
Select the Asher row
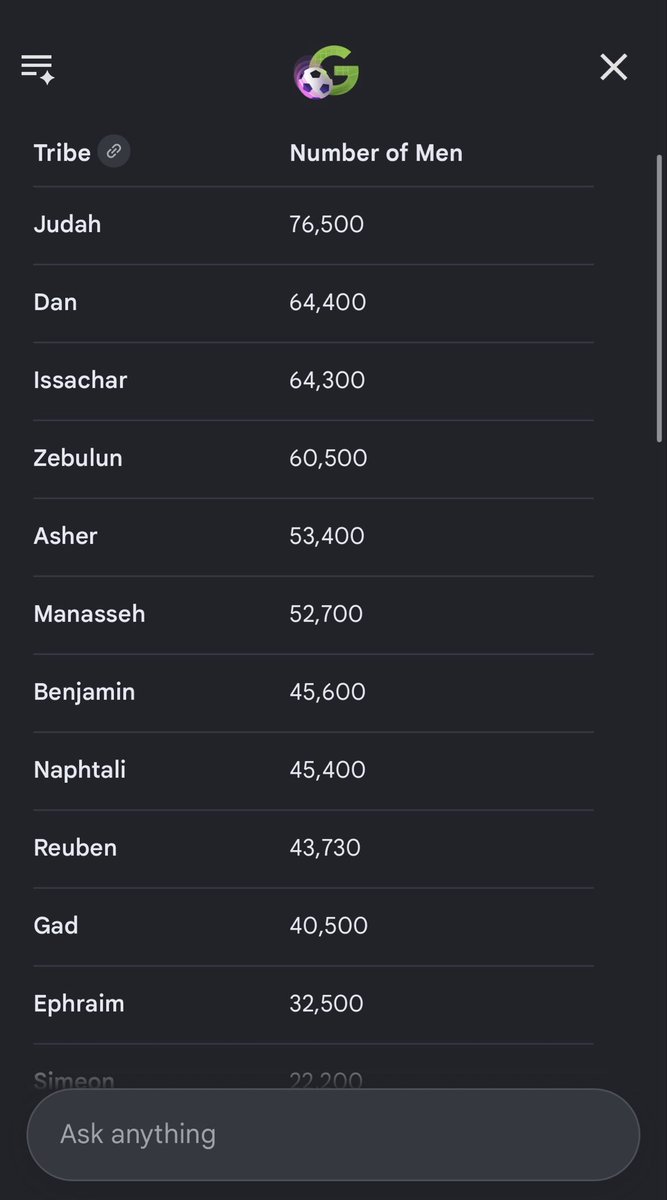pyautogui.click(x=313, y=537)
